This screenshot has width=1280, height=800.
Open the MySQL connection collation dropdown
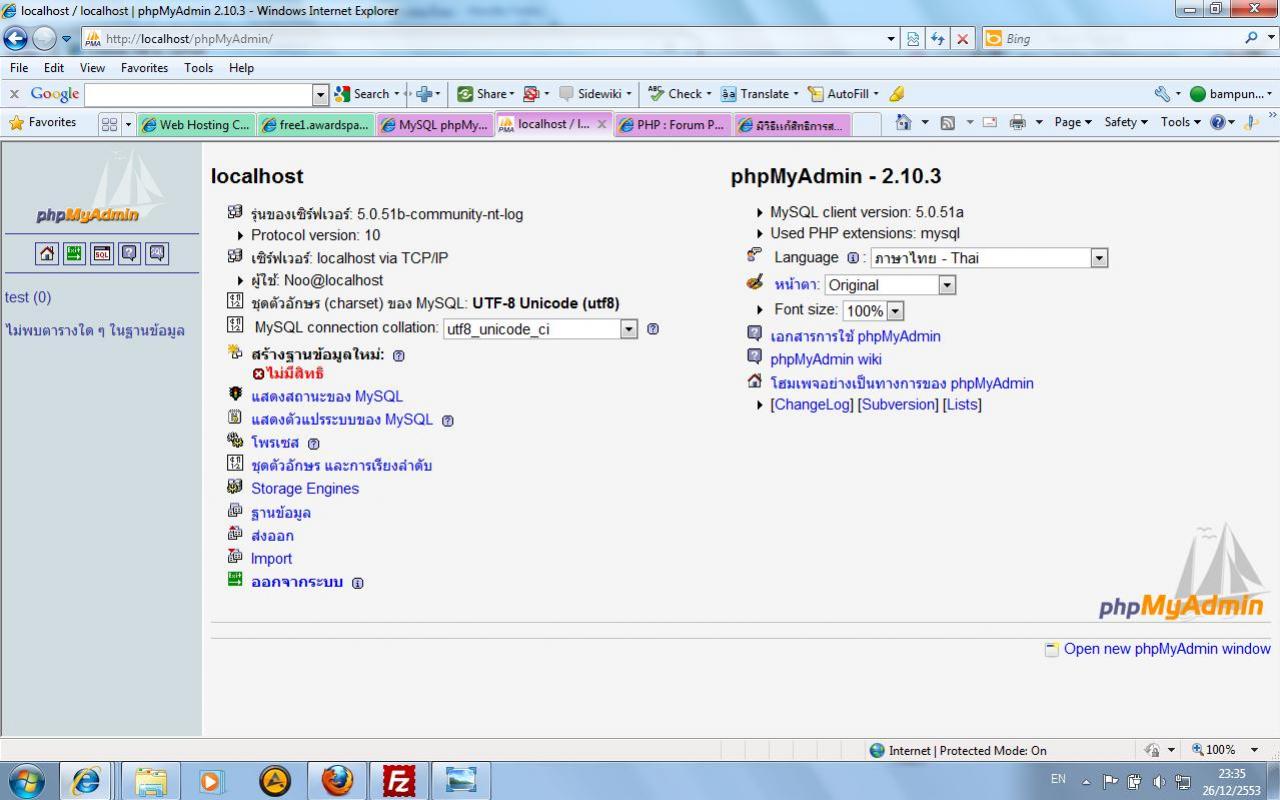point(540,329)
